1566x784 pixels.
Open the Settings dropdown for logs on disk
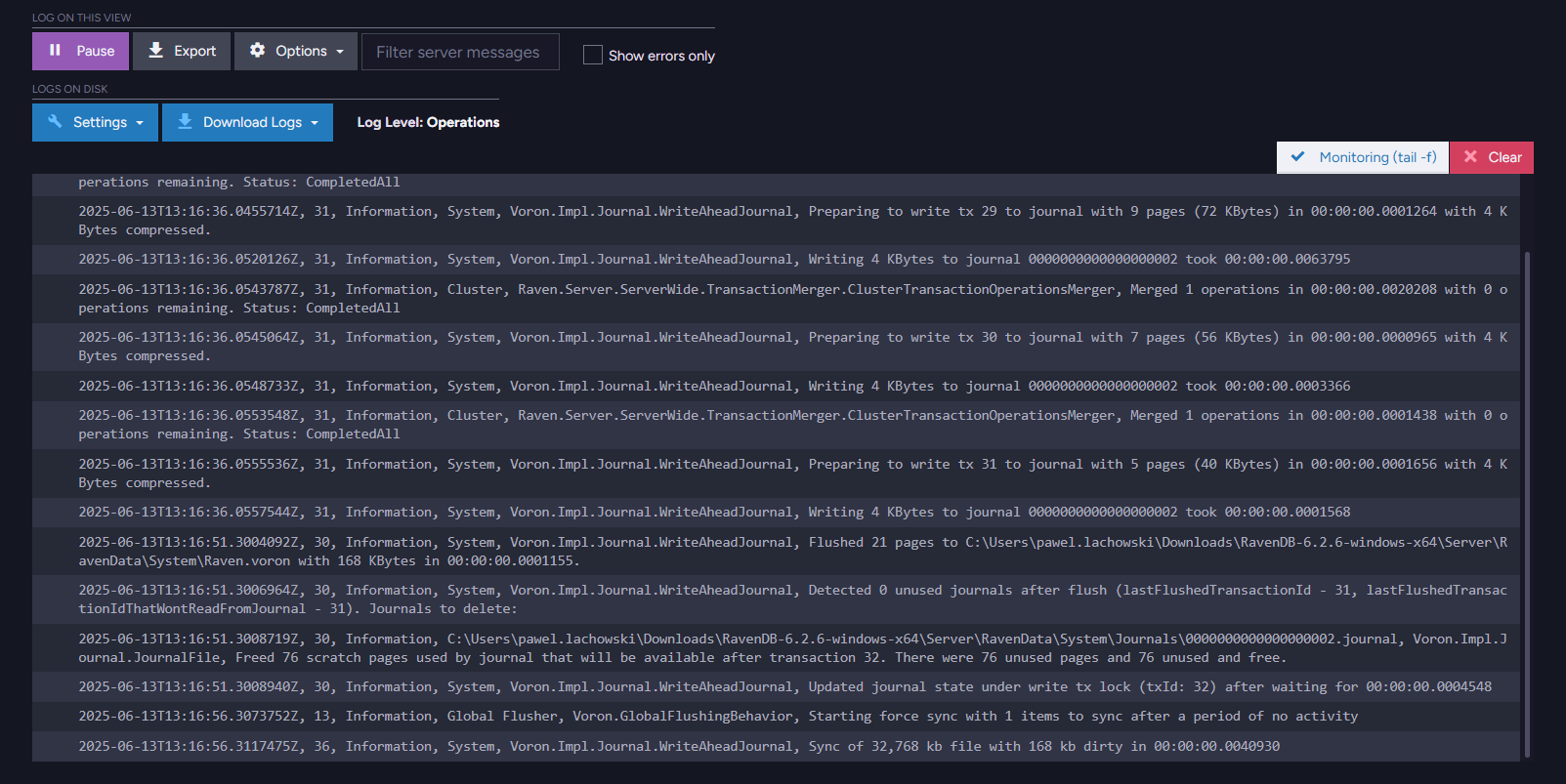[95, 122]
